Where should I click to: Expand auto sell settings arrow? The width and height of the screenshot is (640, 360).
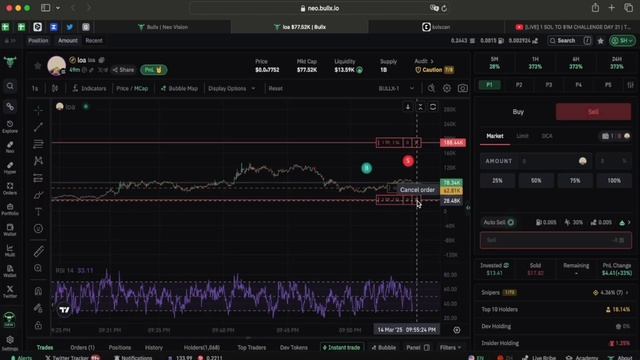629,222
